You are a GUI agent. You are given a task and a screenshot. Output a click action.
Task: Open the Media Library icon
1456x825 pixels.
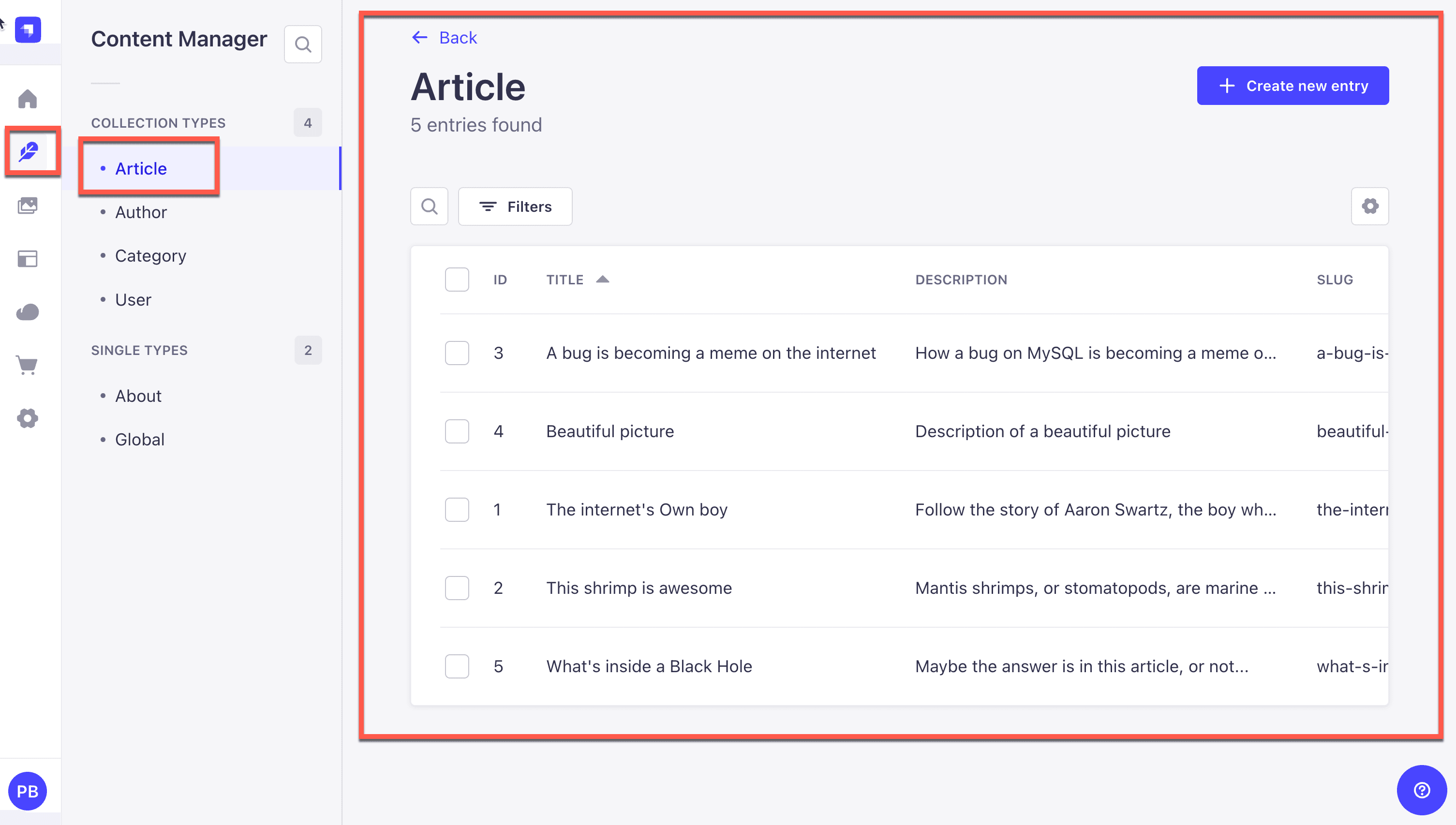click(x=28, y=205)
